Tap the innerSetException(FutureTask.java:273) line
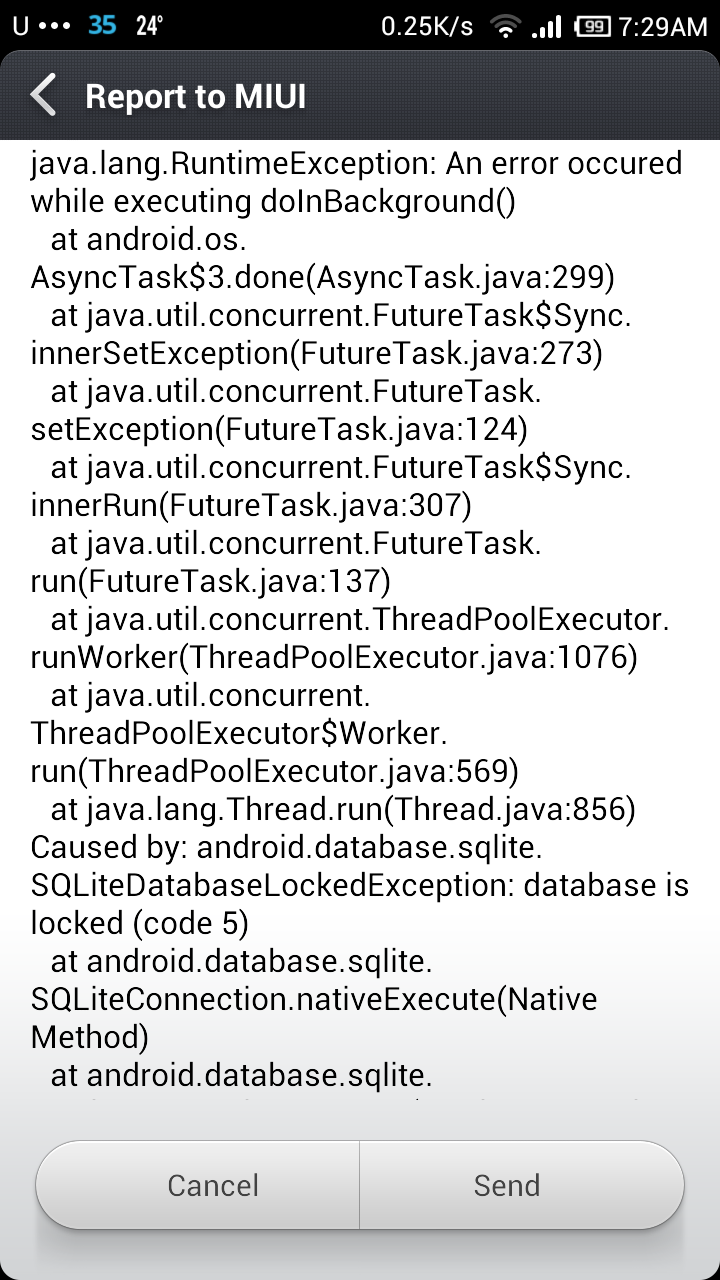This screenshot has width=720, height=1280. [x=316, y=353]
